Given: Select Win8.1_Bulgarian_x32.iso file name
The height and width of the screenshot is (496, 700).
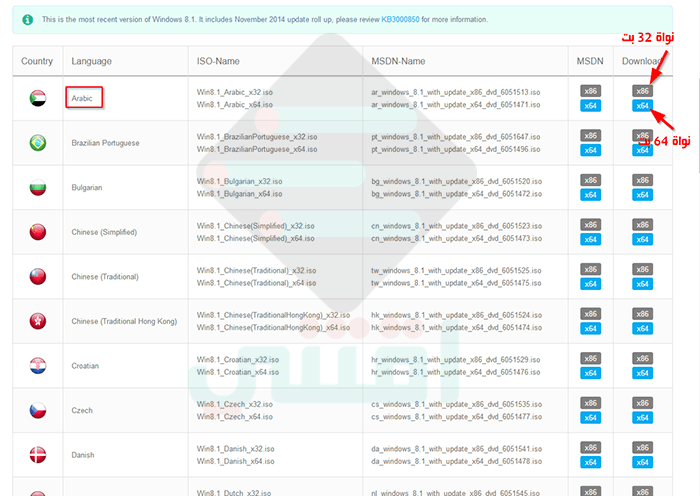Looking at the screenshot, I should [x=240, y=181].
